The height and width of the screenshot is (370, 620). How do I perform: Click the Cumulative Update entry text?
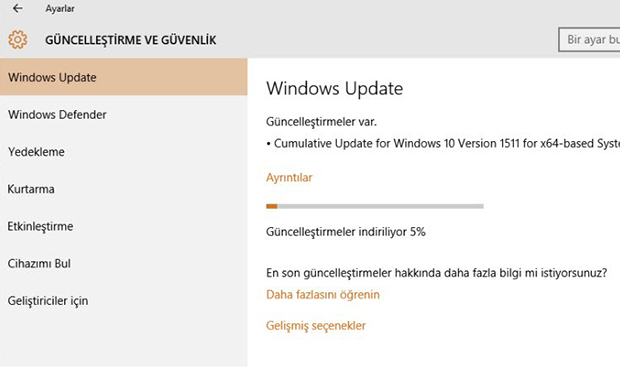[443, 143]
